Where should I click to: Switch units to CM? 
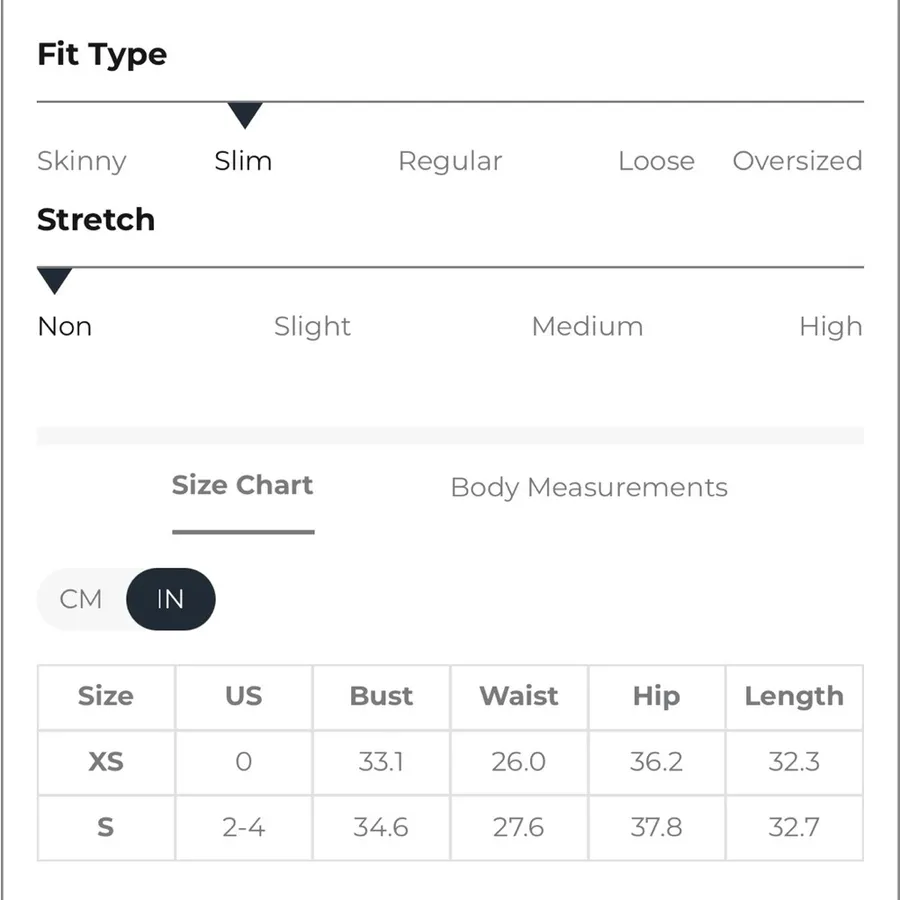[x=81, y=599]
